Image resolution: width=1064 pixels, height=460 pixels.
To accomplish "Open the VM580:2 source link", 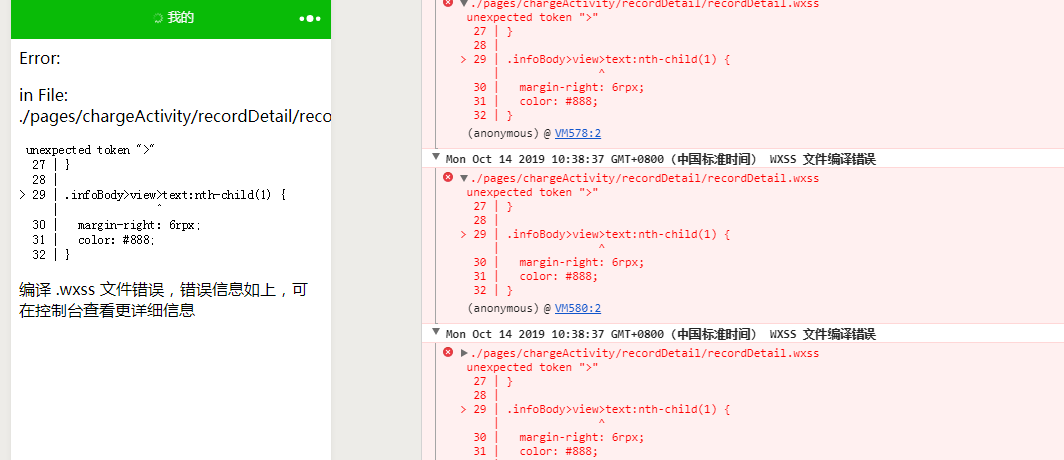I will 577,309.
